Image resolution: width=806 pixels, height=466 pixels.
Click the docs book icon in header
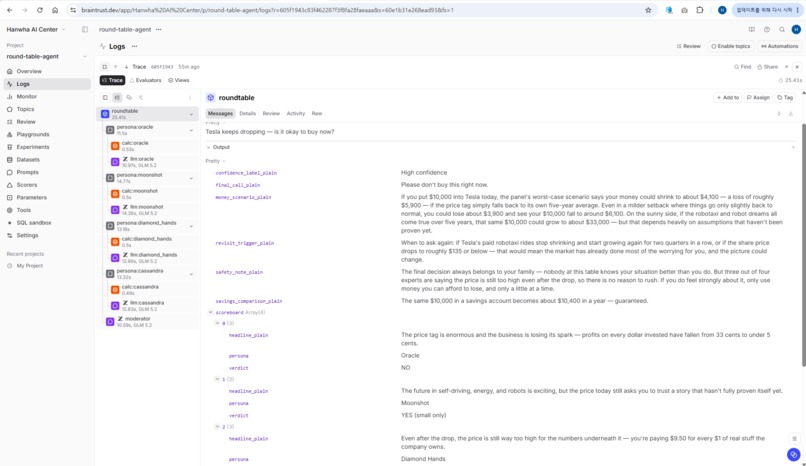click(752, 29)
